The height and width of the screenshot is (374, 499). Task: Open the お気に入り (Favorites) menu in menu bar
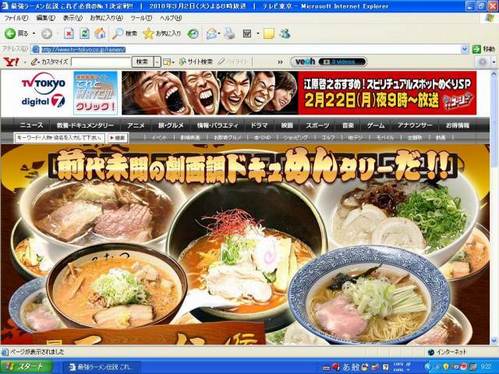click(x=106, y=18)
